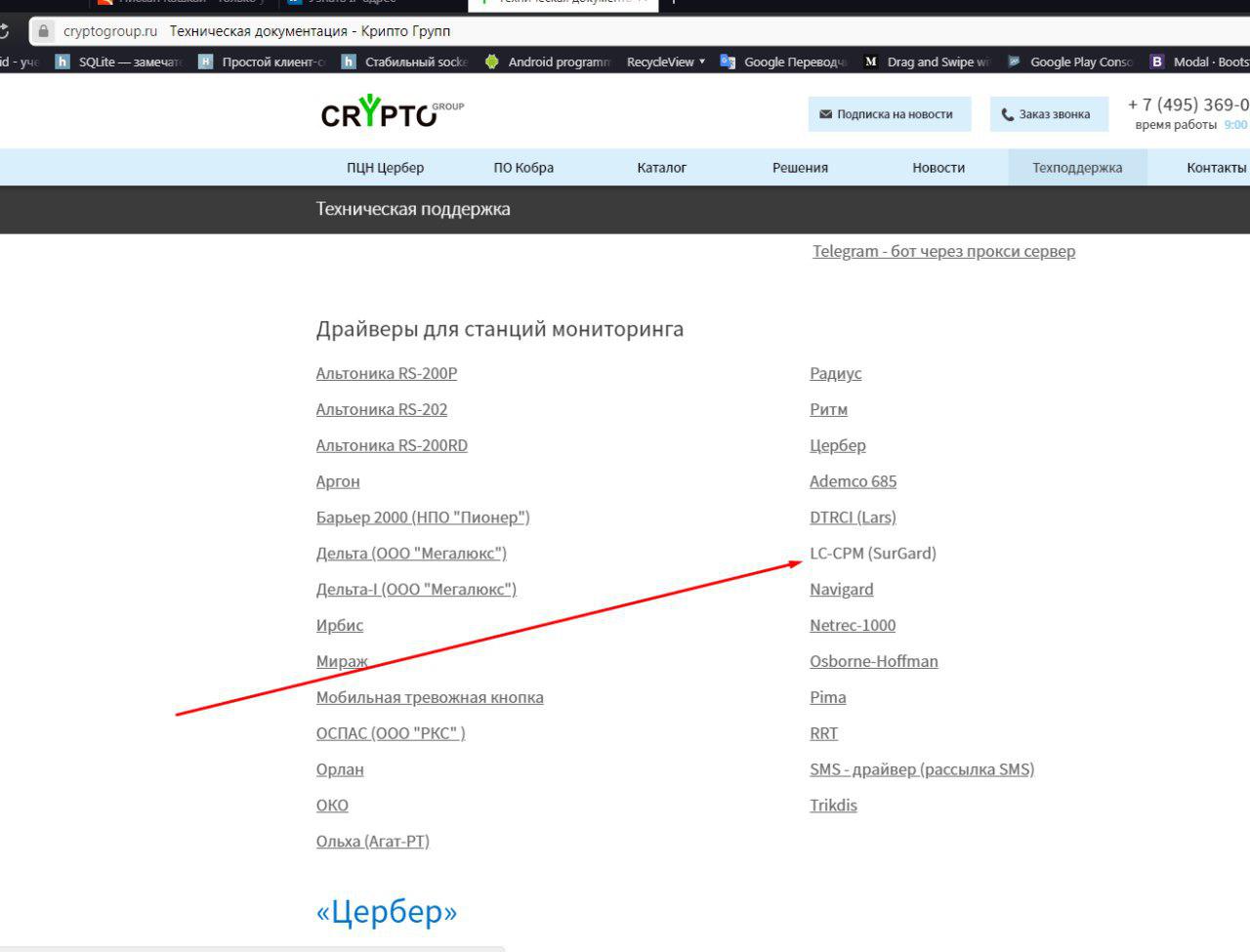Open 'Osborne-Hoffman' driver link
Viewport: 1250px width, 952px height.
(x=874, y=661)
